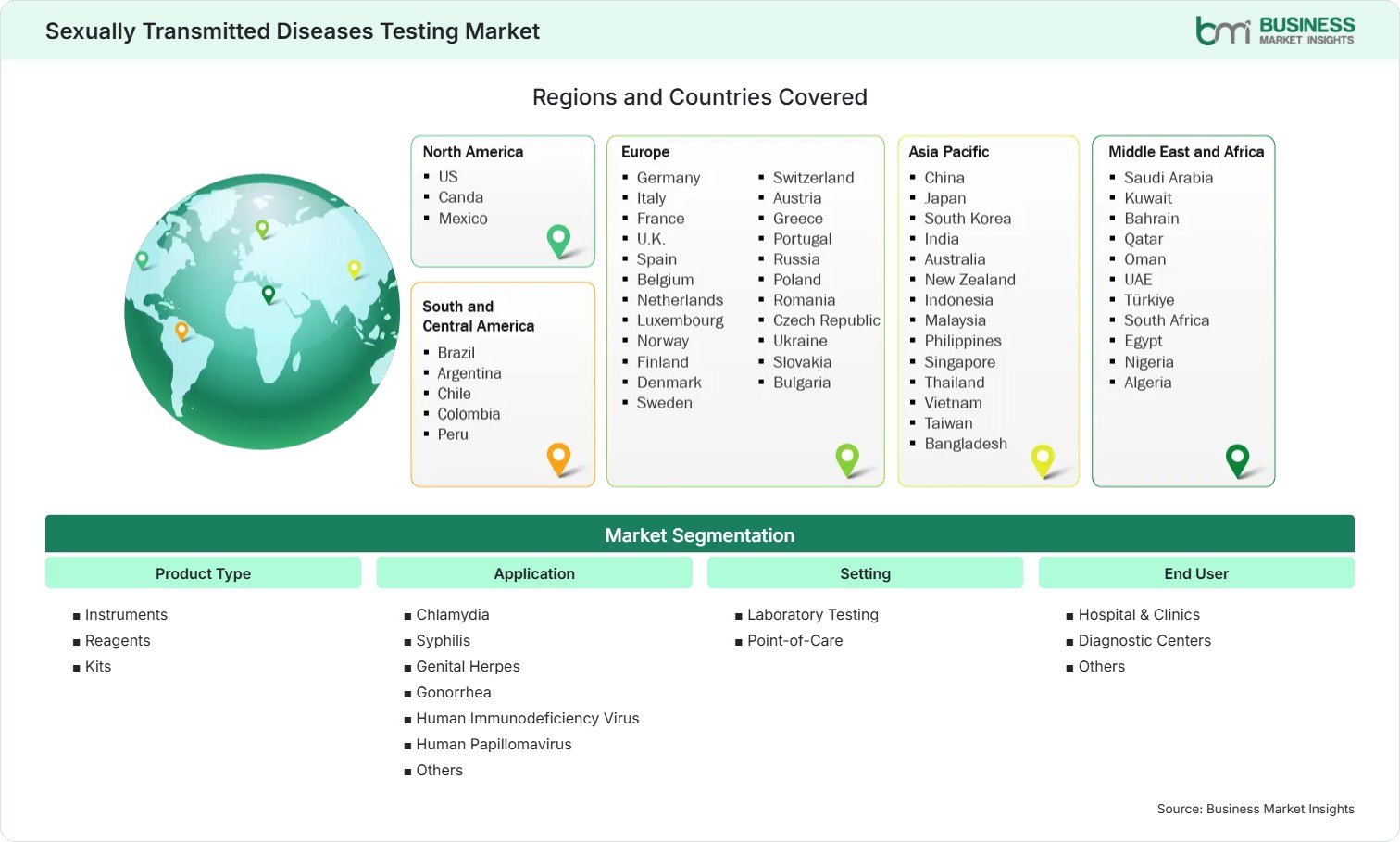Screen dimensions: 1400x842
Task: Click the yellow map pin on the globe
Action: (354, 270)
